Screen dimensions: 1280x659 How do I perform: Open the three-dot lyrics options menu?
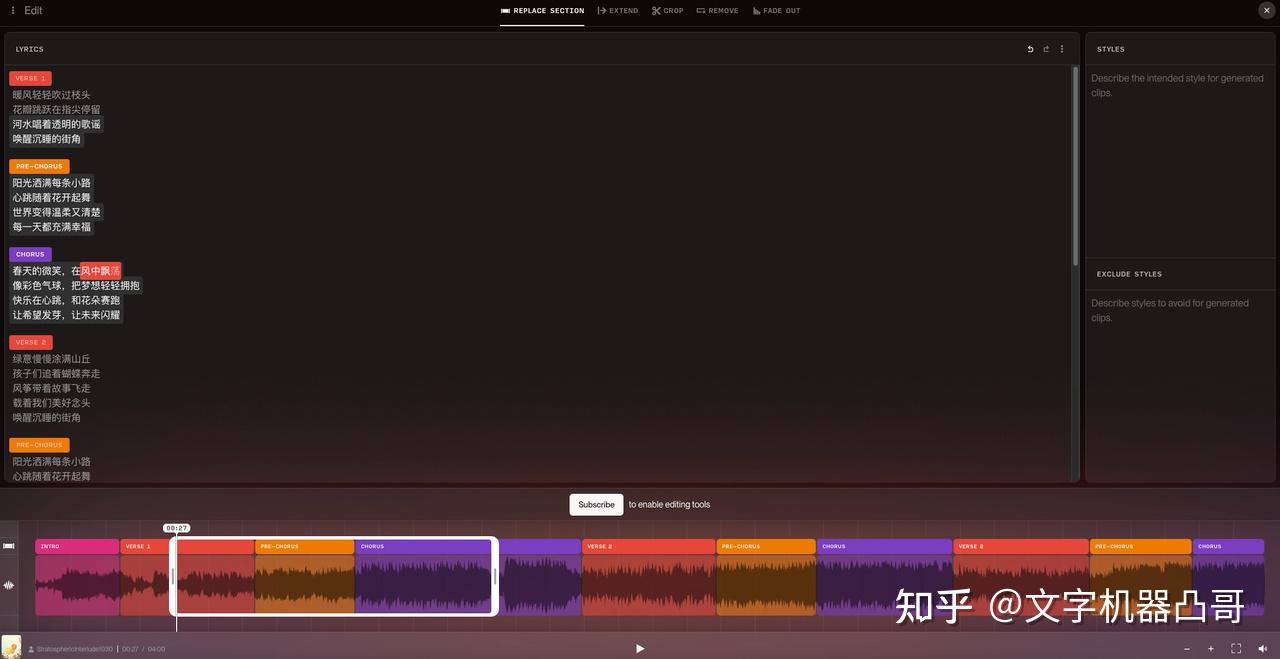click(x=1062, y=48)
